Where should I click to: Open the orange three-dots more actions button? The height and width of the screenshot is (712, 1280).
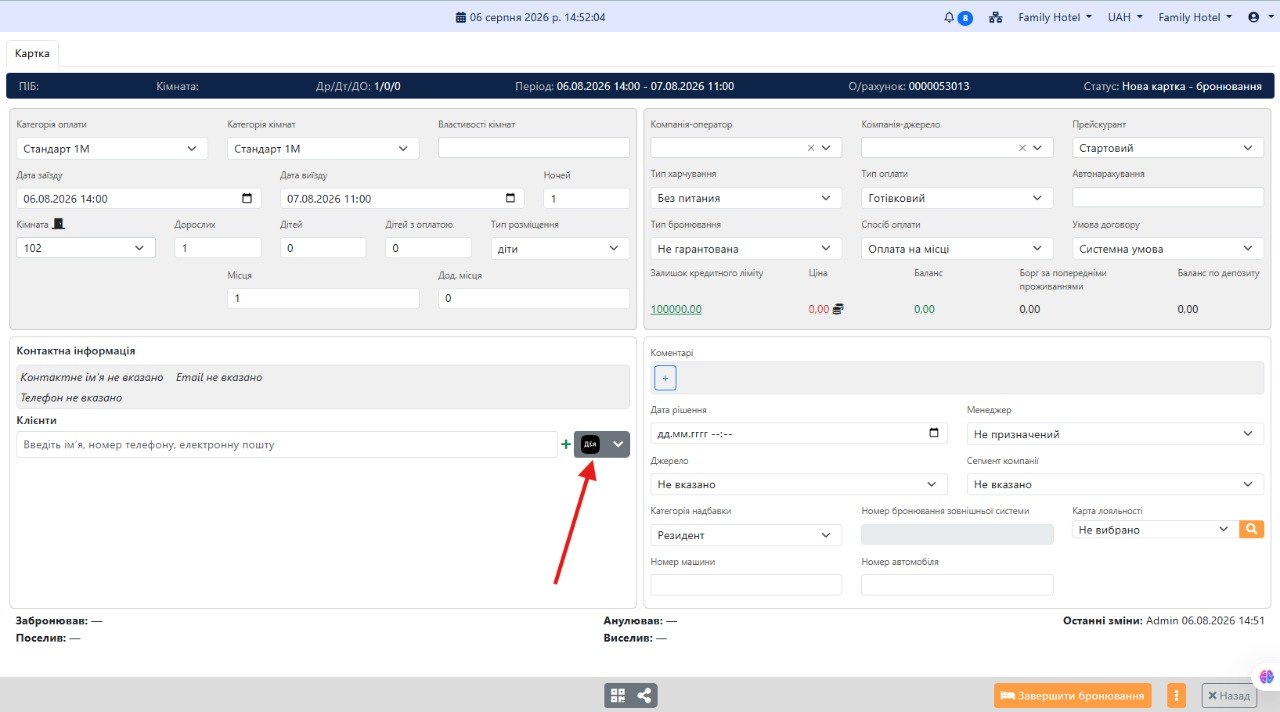point(1176,696)
